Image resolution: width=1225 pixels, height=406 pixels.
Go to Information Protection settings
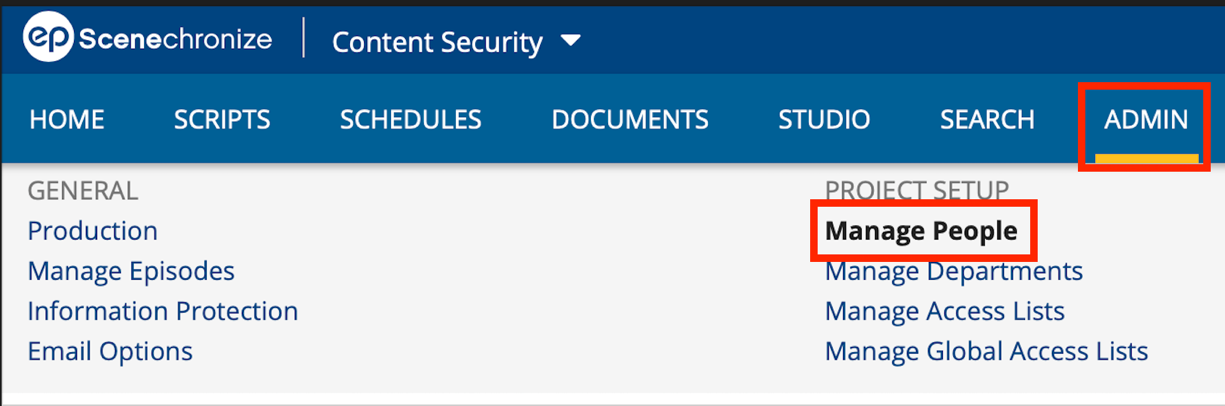pos(163,311)
